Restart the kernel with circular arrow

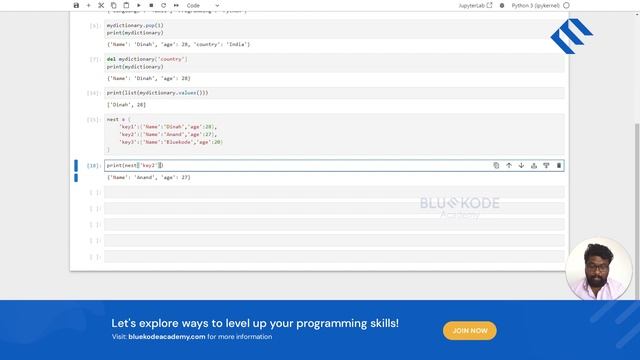click(x=163, y=5)
